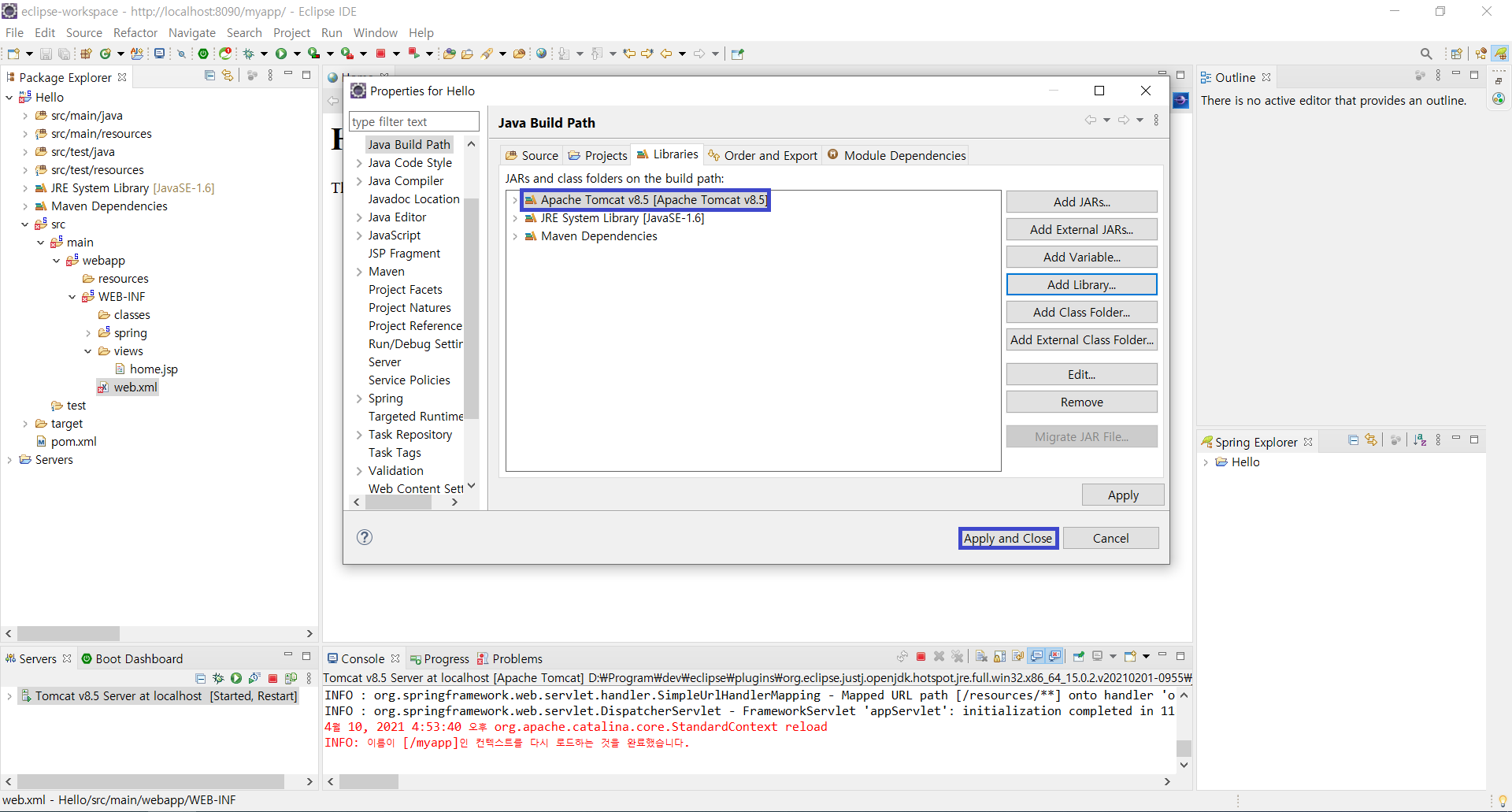Click the Cancel button in Properties dialog
Image resolution: width=1512 pixels, height=812 pixels.
click(1110, 538)
